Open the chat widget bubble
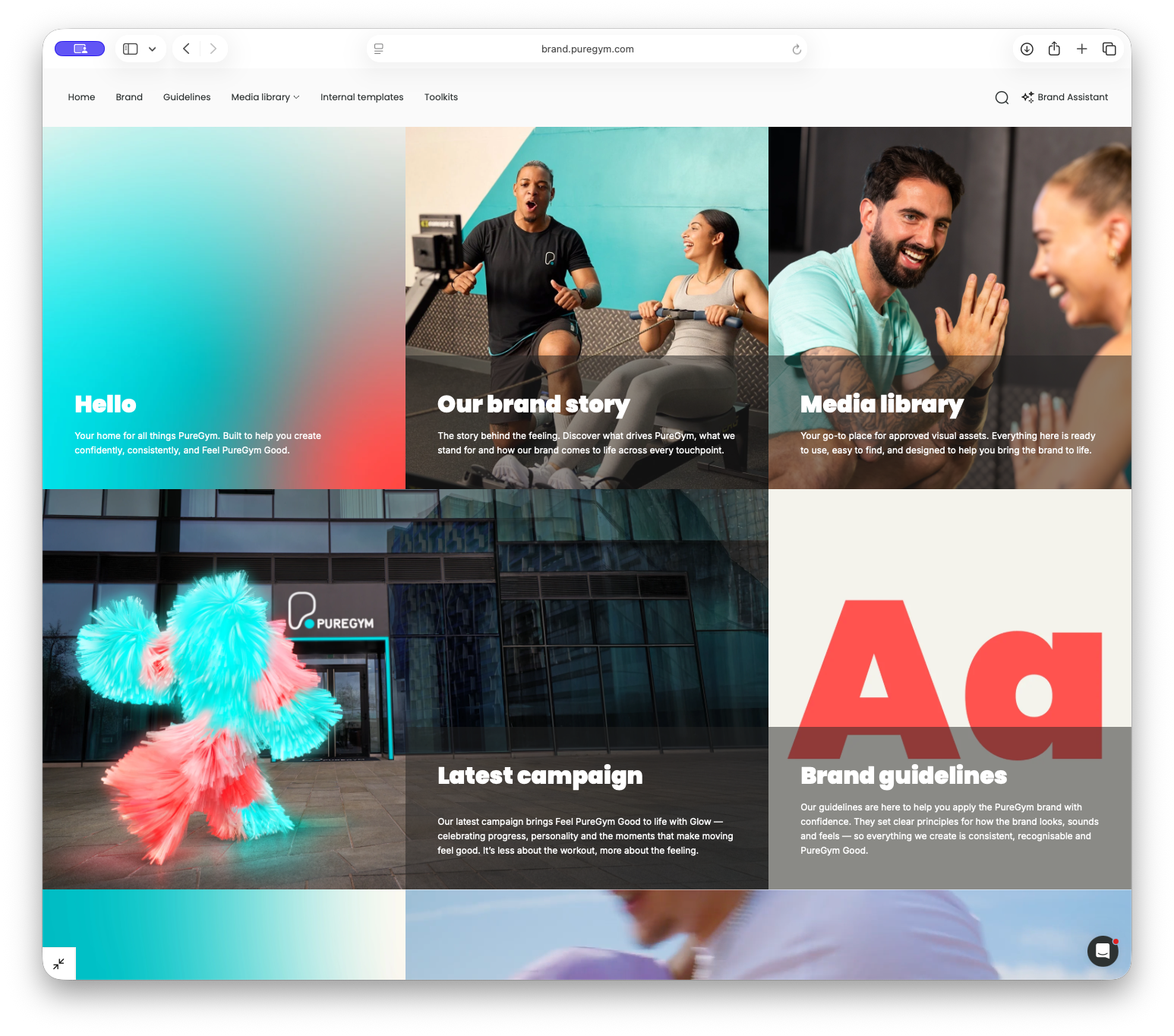Image resolution: width=1174 pixels, height=1036 pixels. [x=1103, y=951]
